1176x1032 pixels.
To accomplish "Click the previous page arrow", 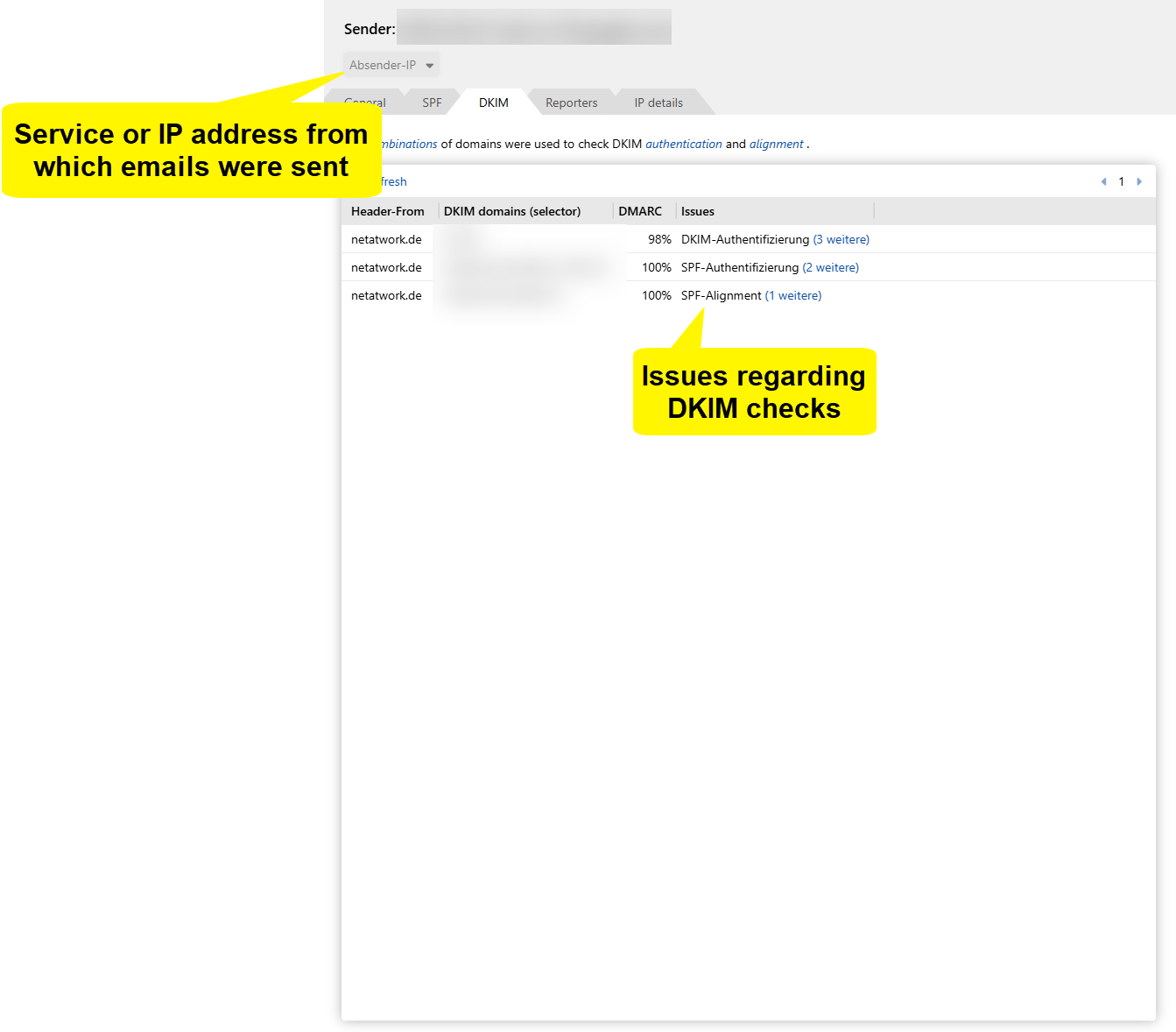I will tap(1103, 181).
